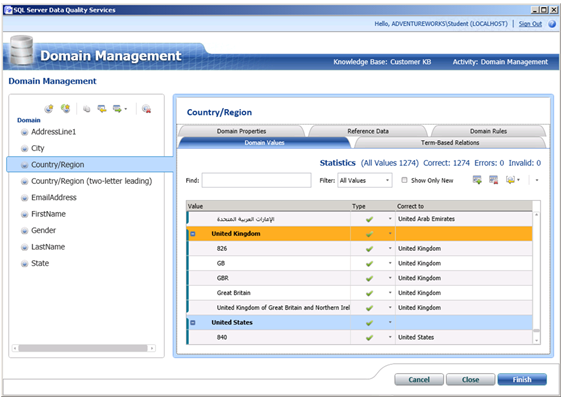Collapse the United Kingdom group
This screenshot has height=400, width=563.
pos(193,234)
